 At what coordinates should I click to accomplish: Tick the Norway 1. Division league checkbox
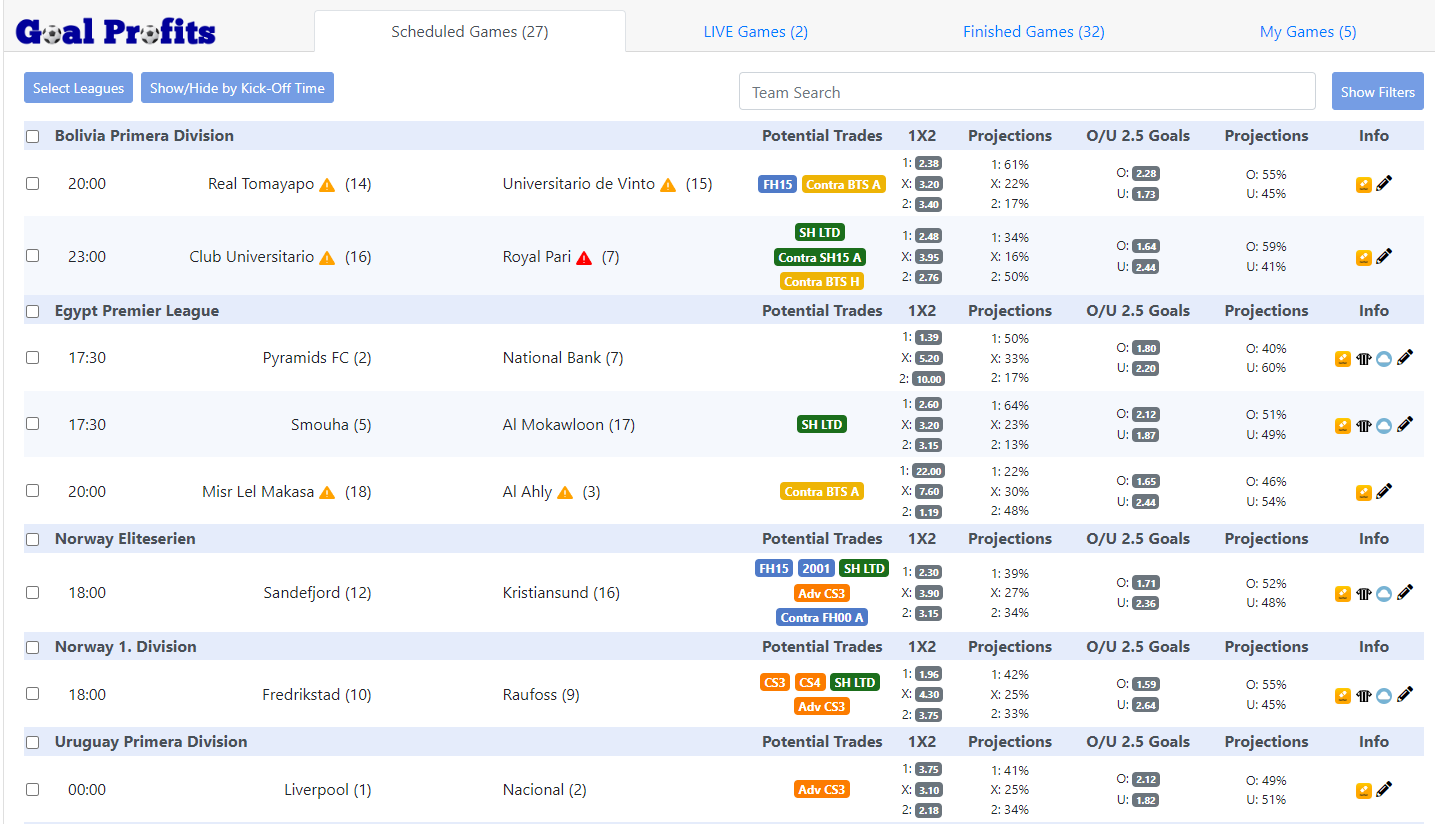pyautogui.click(x=33, y=648)
